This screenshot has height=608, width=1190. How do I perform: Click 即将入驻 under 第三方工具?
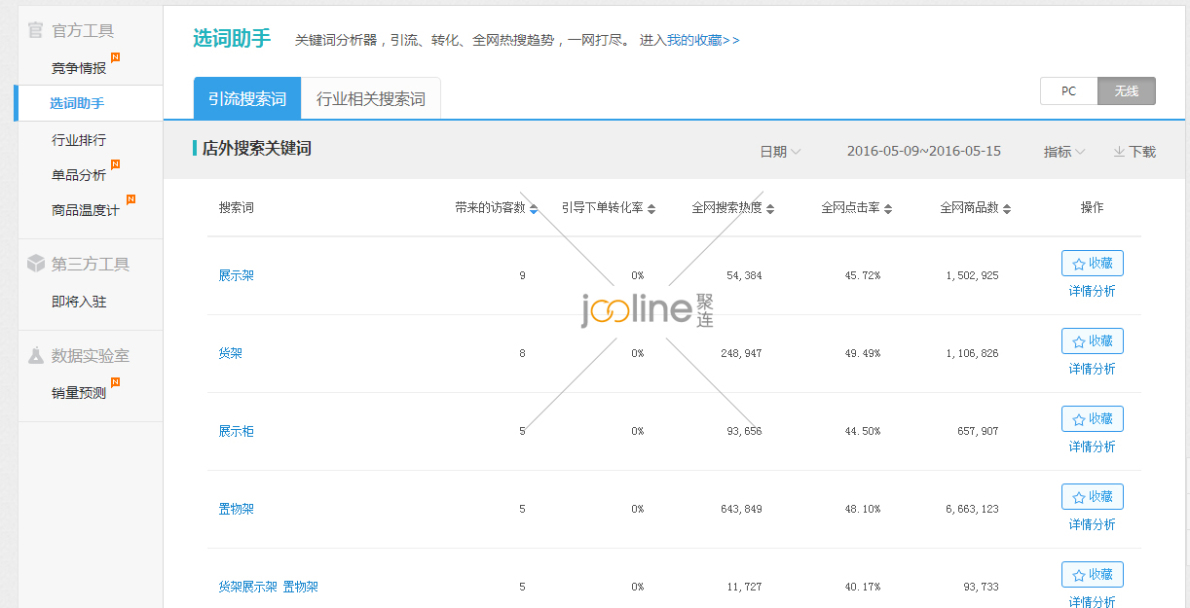tap(79, 301)
